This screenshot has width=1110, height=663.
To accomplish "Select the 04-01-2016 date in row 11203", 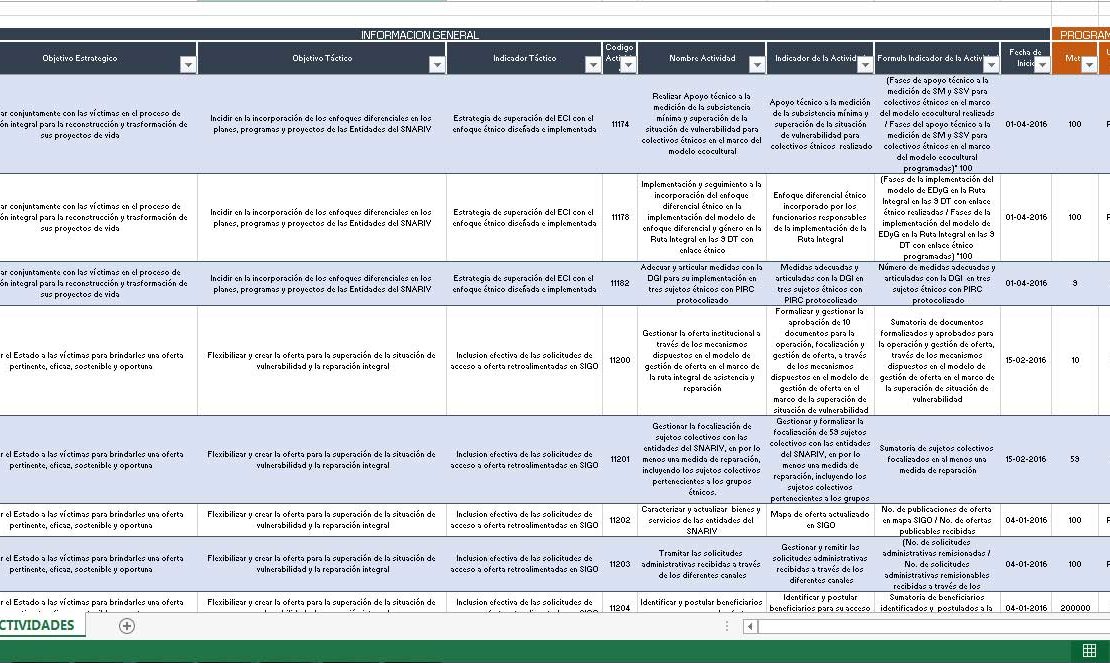I will click(x=1026, y=564).
